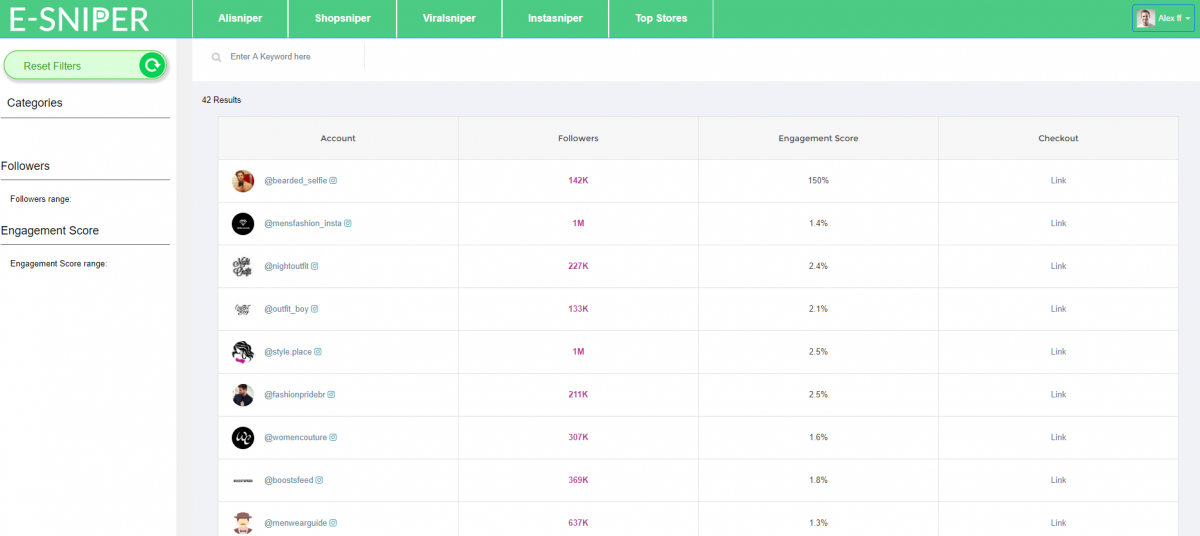The image size is (1200, 536).
Task: Open the @mensfashion_insta profile avatar
Action: point(243,224)
